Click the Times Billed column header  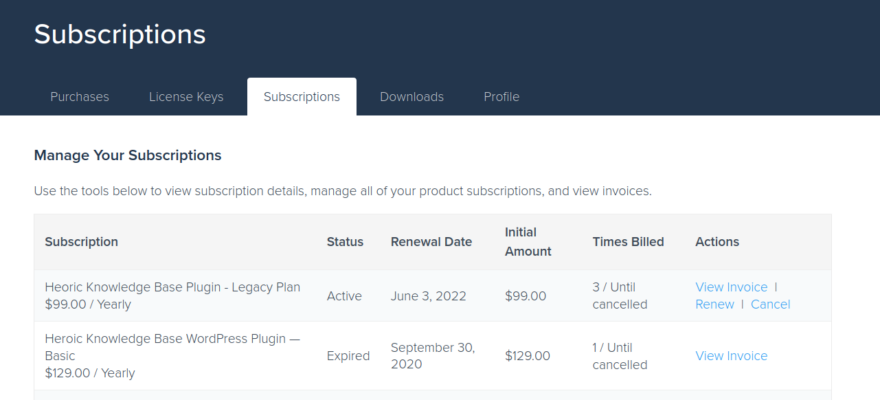628,242
